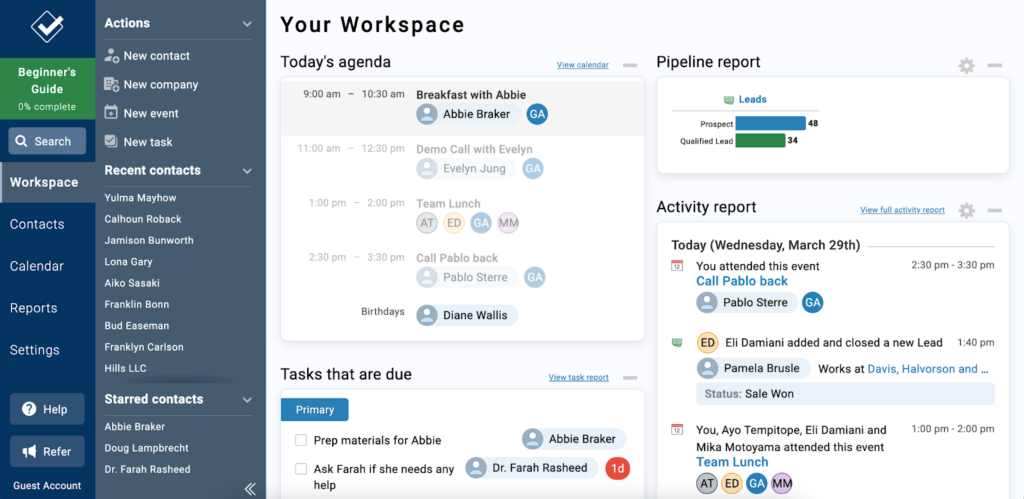This screenshot has height=499, width=1024.
Task: Open the Workspace section
Action: 48,182
